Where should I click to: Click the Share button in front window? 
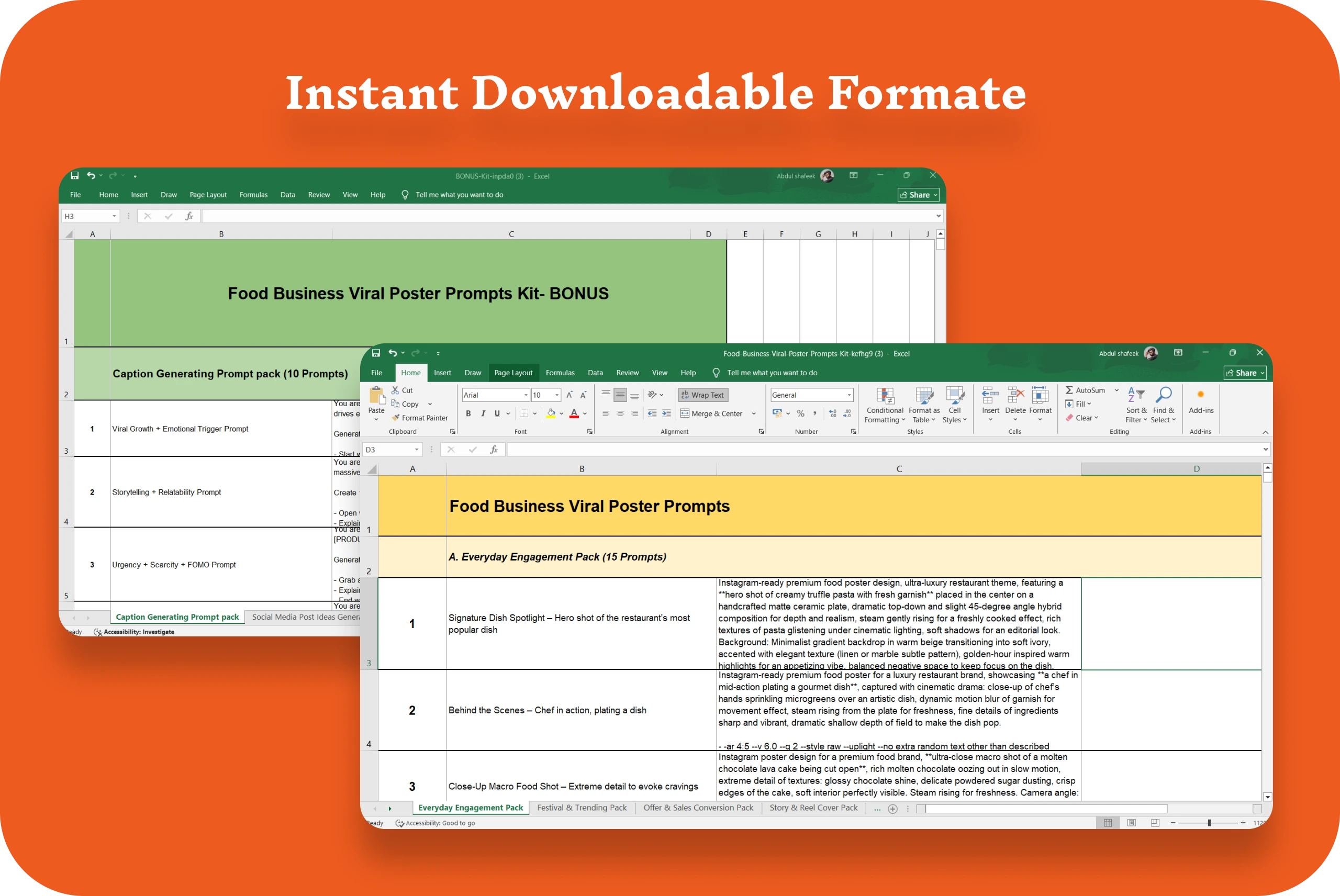pyautogui.click(x=1245, y=373)
